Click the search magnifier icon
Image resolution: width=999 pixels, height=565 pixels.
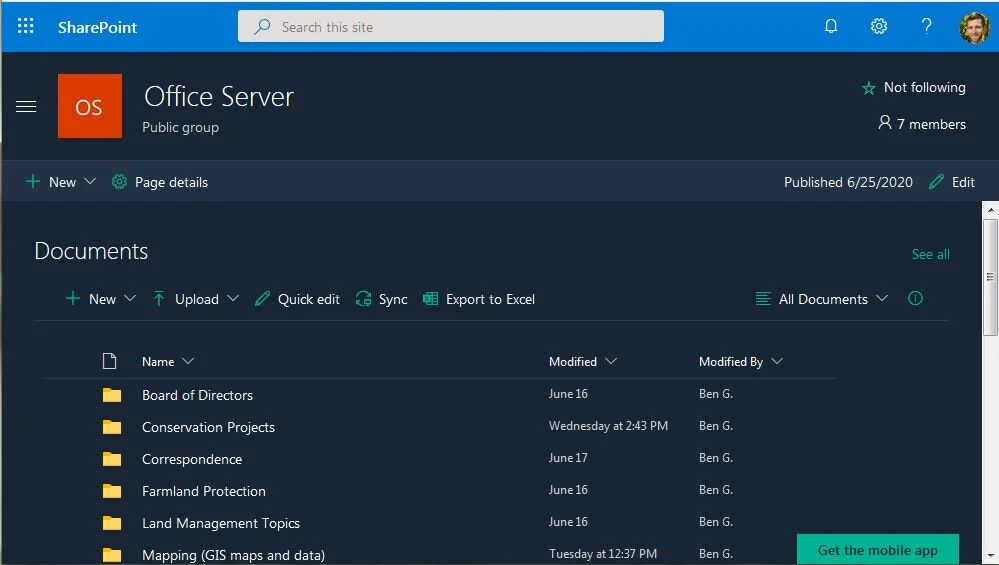tap(262, 27)
